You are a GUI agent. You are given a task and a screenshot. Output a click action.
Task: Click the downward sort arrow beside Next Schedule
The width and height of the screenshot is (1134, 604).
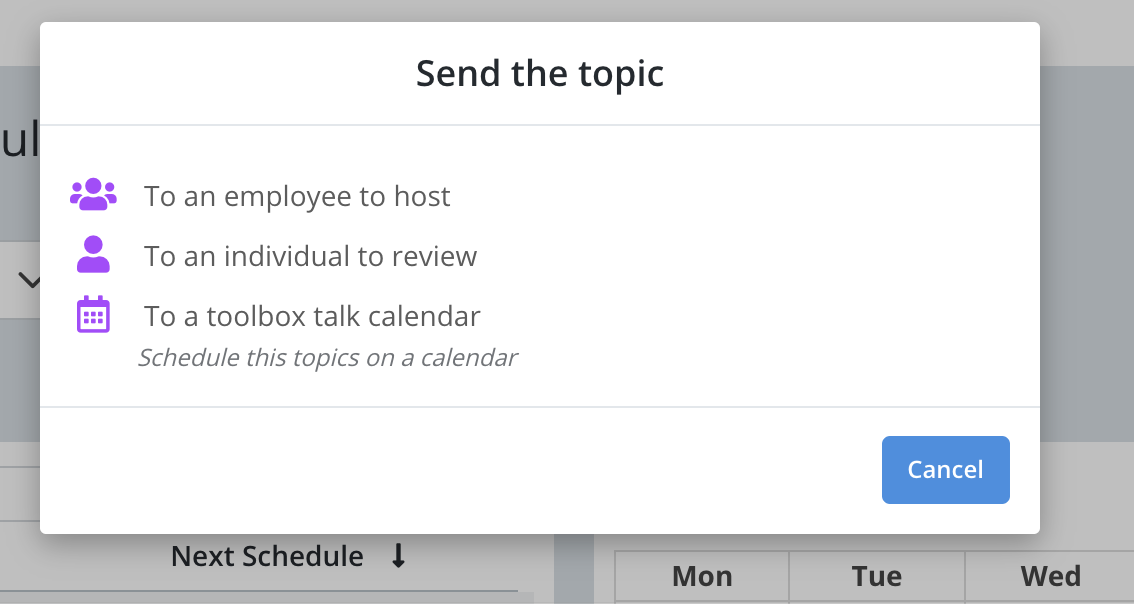click(399, 556)
